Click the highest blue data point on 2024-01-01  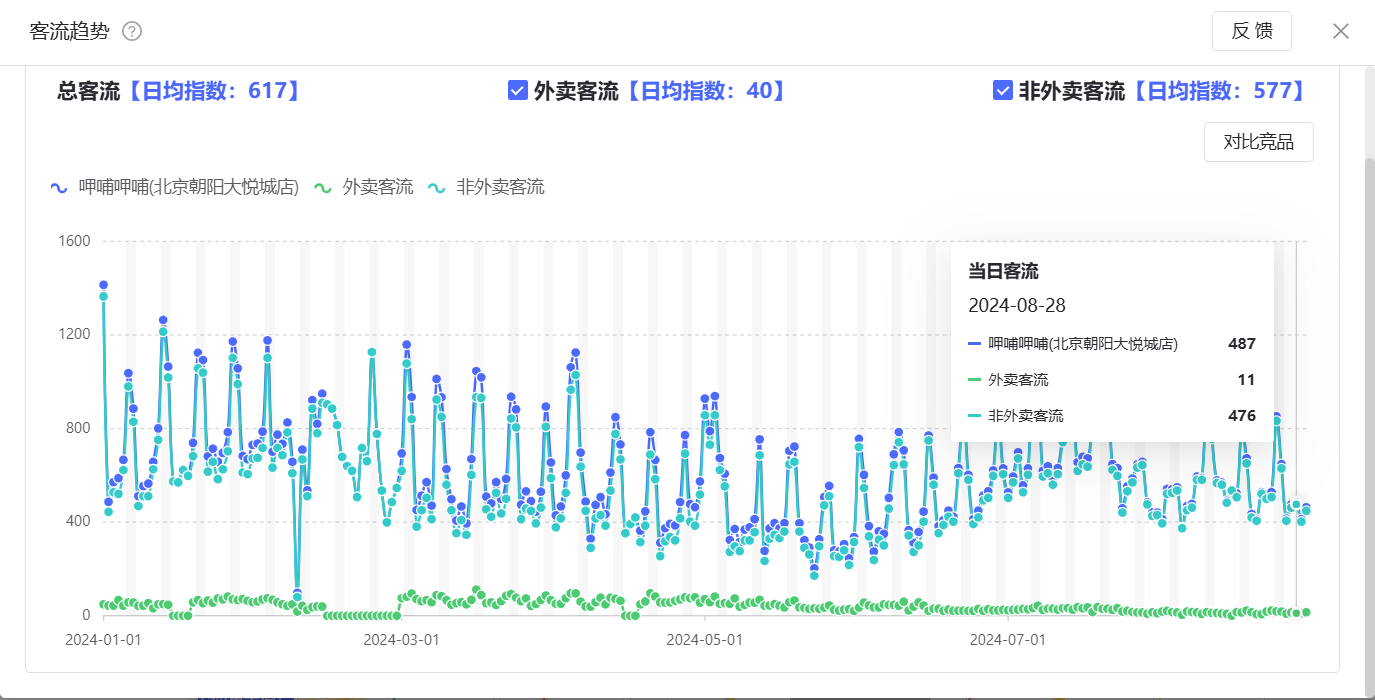(x=103, y=285)
